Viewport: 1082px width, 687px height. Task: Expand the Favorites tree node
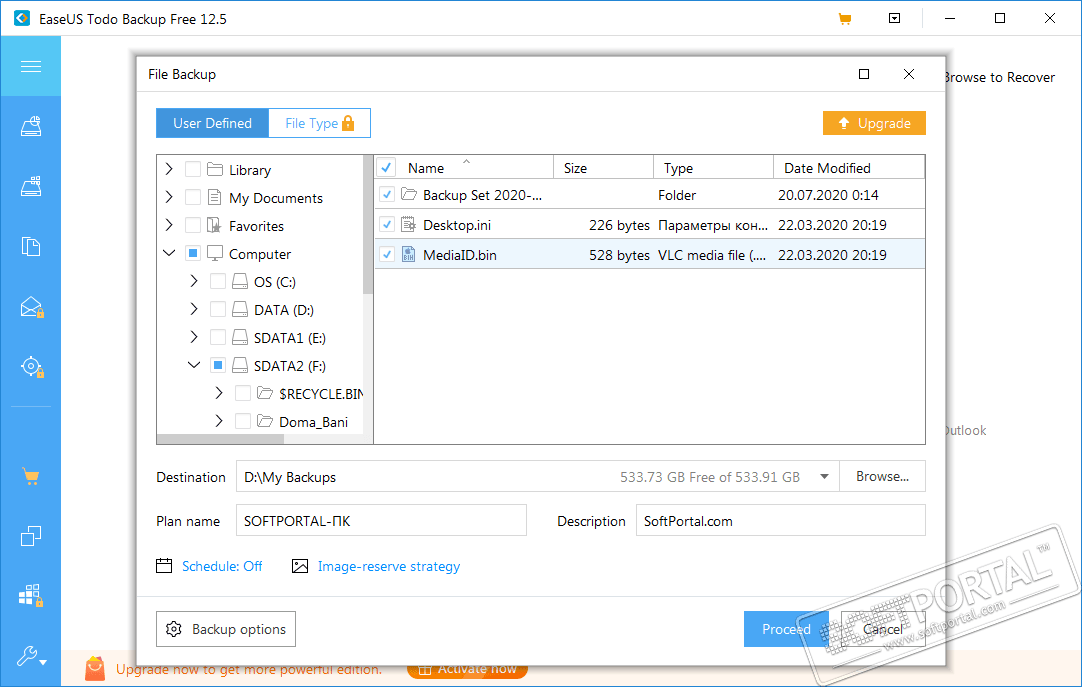[x=169, y=226]
